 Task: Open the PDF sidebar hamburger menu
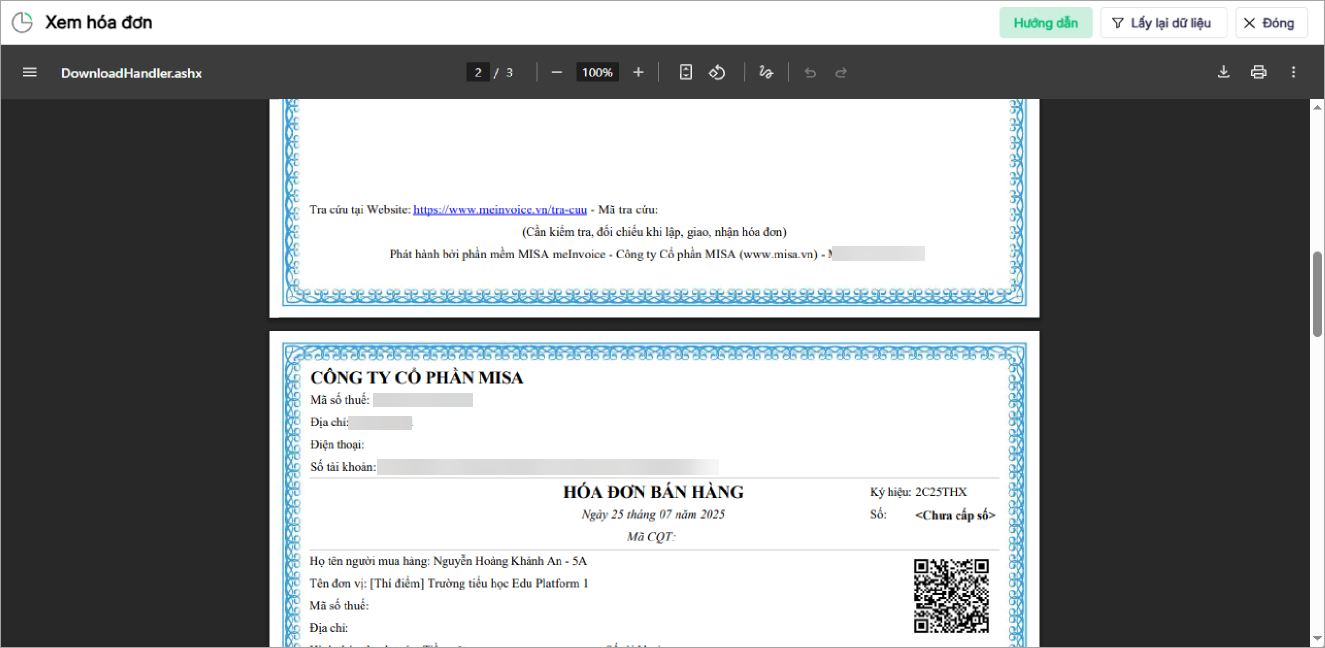(30, 73)
